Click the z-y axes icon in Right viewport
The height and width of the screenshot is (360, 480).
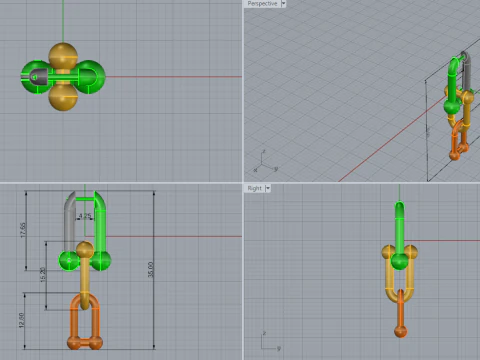pyautogui.click(x=270, y=341)
